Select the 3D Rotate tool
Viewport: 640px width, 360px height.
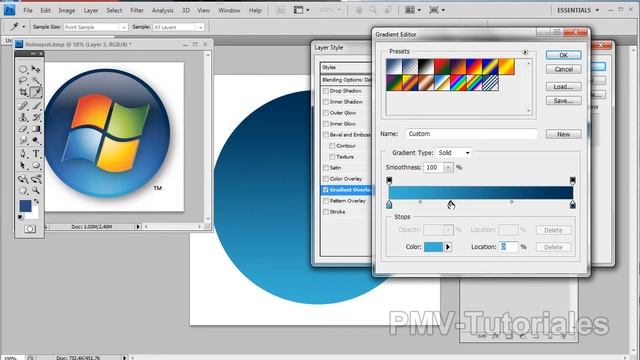tap(23, 179)
